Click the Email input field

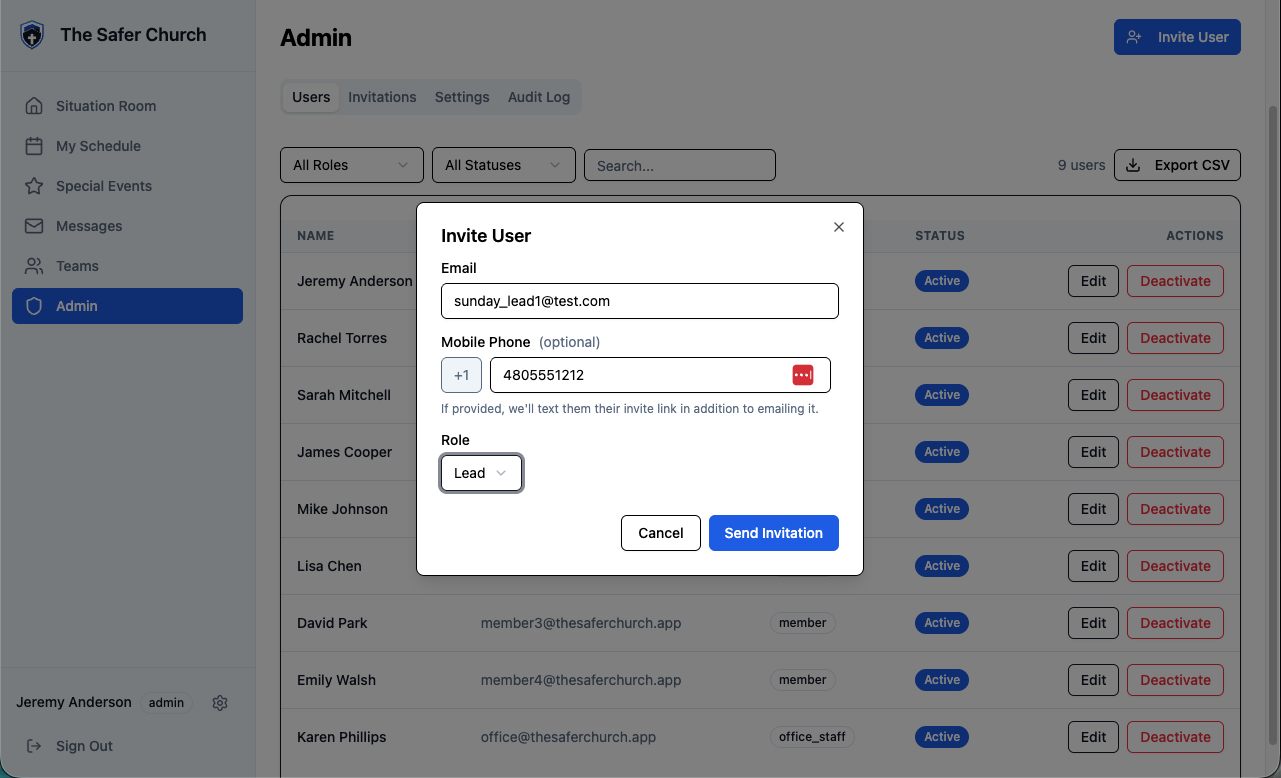640,301
